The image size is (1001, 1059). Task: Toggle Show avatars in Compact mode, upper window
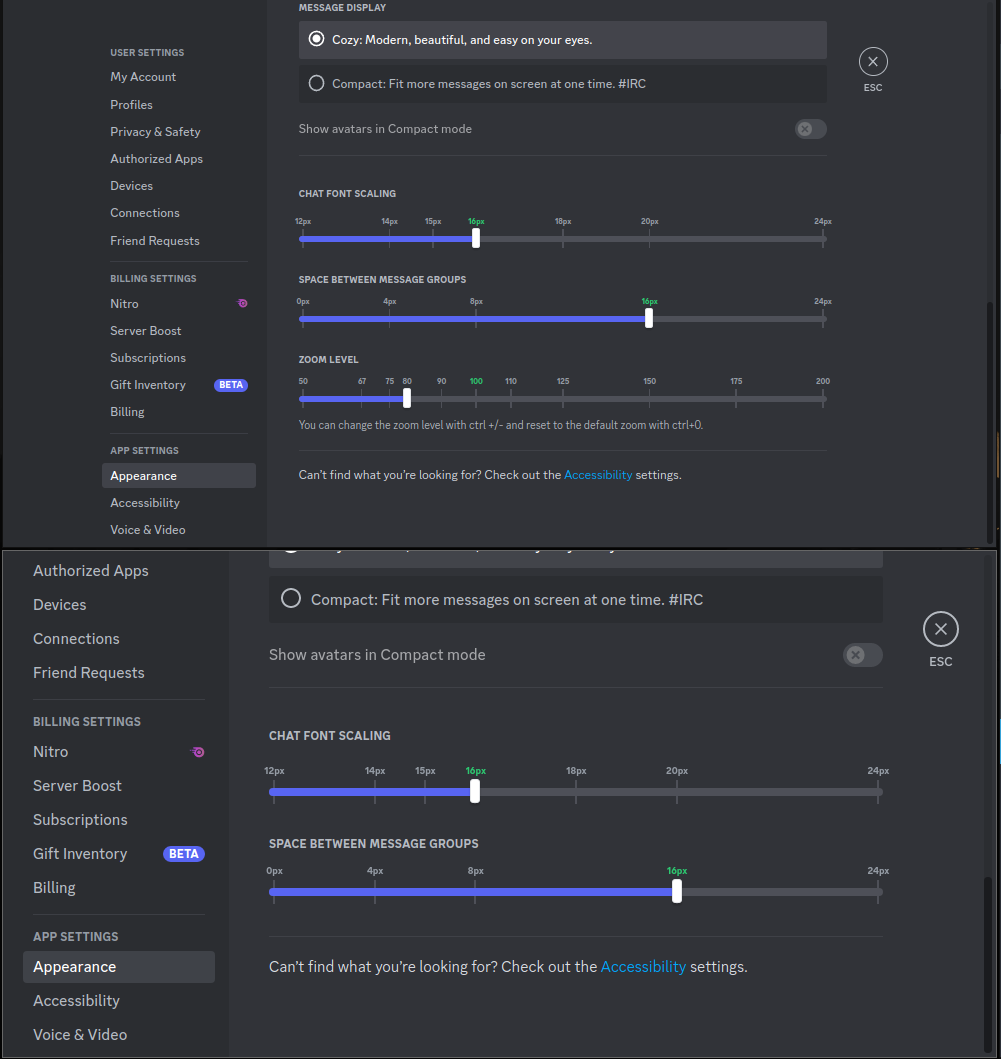click(x=810, y=129)
